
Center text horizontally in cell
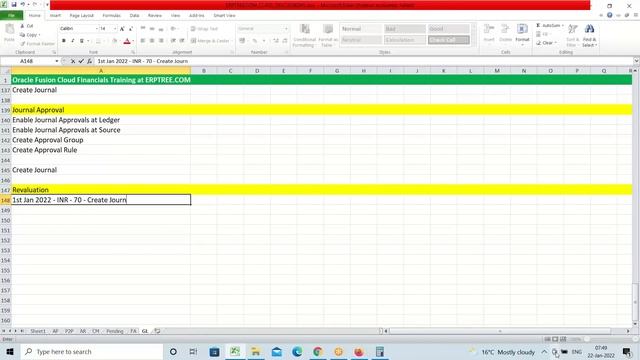point(152,41)
